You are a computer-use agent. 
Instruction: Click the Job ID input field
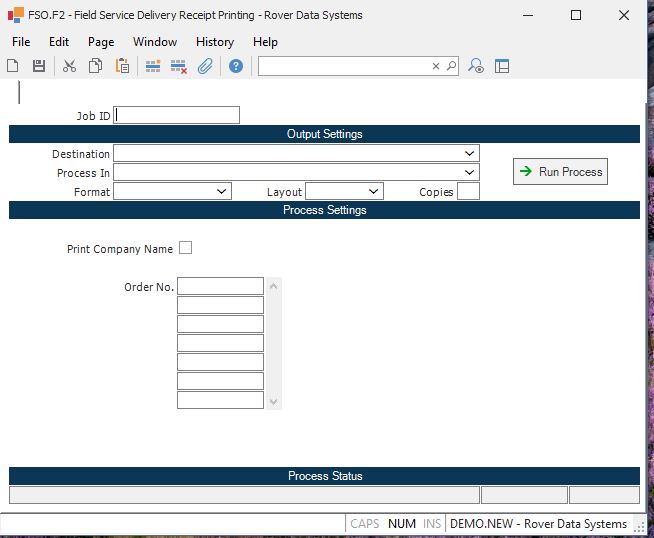tap(177, 115)
